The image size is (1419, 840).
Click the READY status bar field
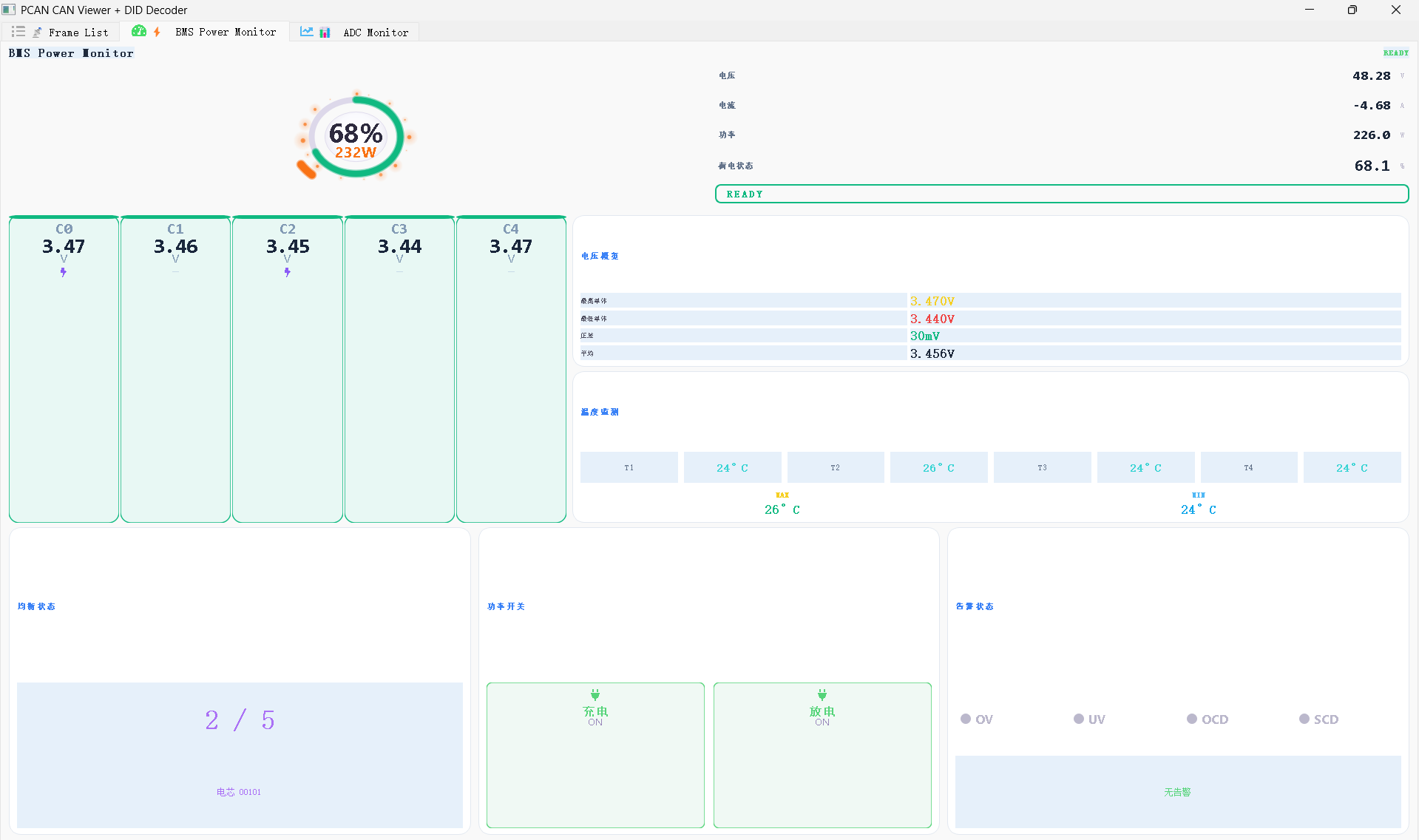(1062, 194)
